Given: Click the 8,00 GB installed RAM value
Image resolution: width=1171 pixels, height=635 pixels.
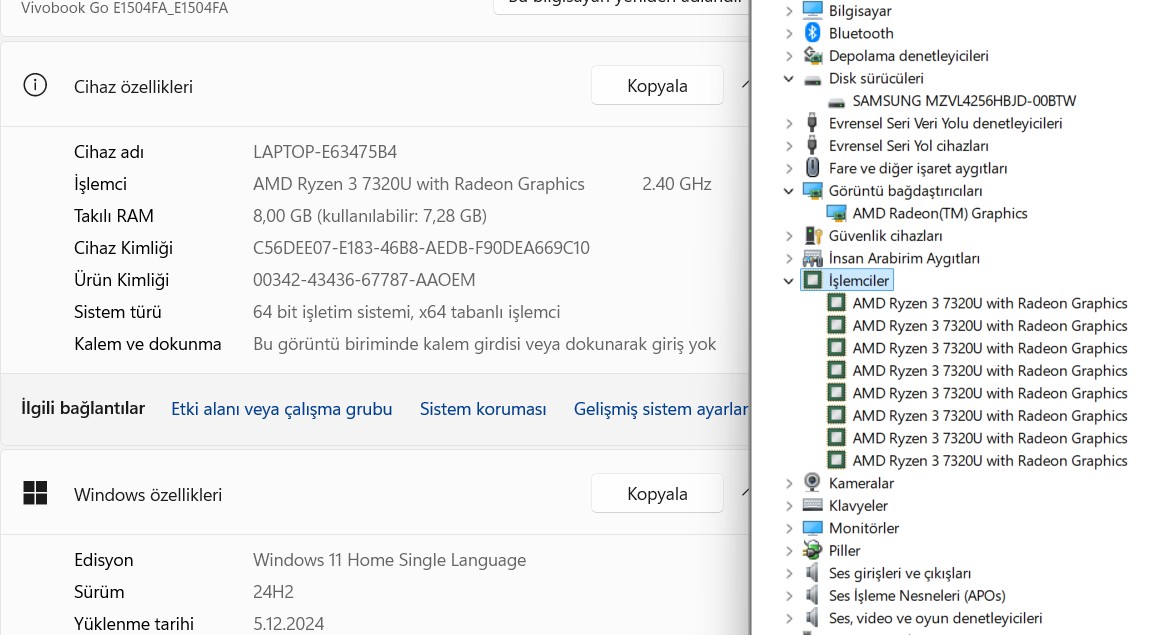Looking at the screenshot, I should tap(370, 216).
